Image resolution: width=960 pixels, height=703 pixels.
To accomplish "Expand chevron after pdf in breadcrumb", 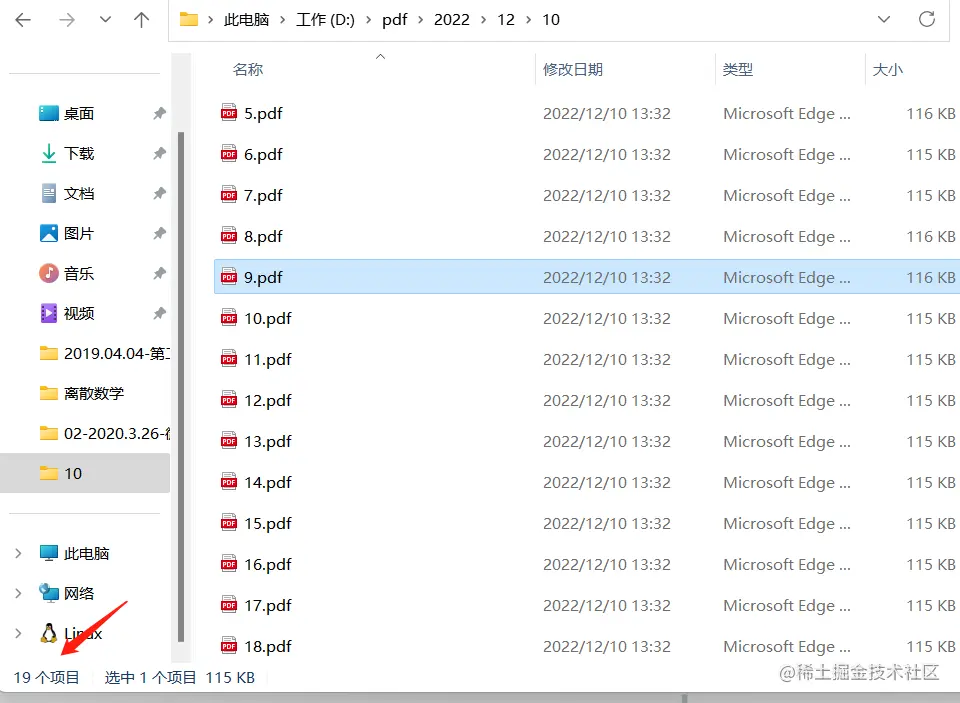I will tap(421, 20).
